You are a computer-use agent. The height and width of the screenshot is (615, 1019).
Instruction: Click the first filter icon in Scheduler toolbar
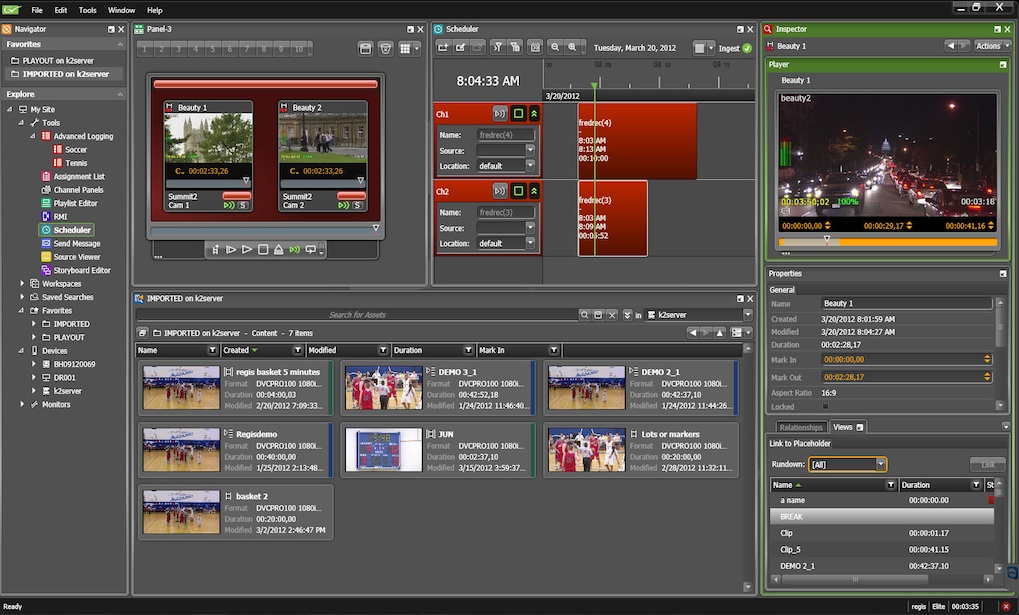point(498,47)
